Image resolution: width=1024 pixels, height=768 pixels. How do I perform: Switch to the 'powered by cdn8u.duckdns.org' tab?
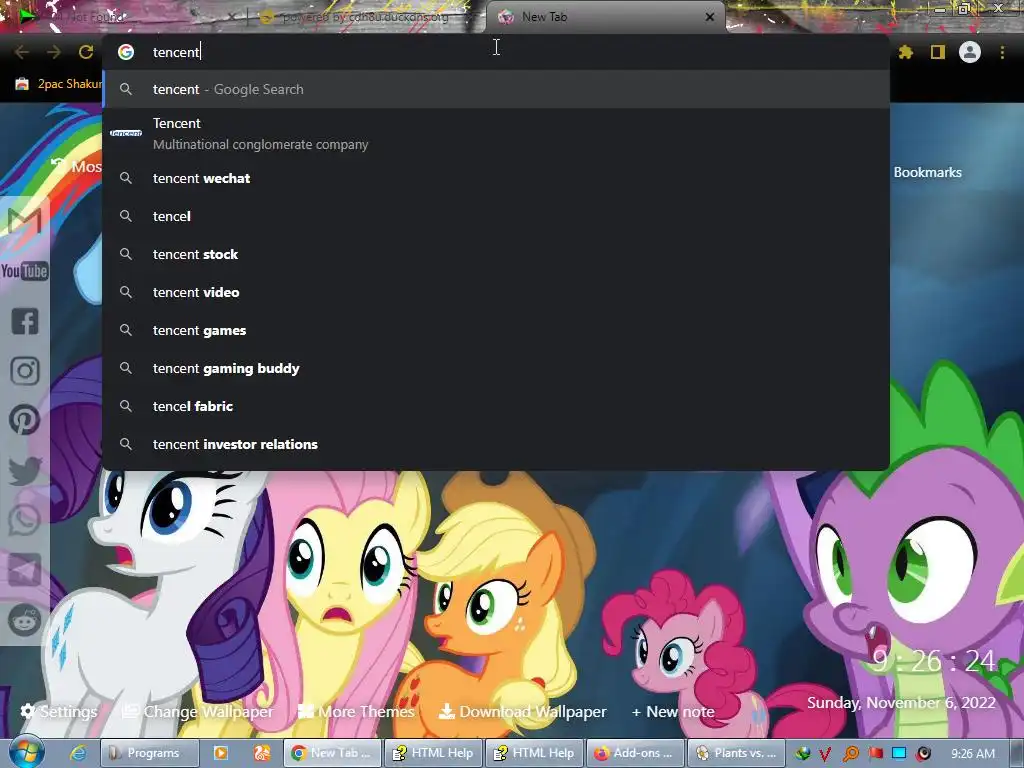click(x=366, y=17)
